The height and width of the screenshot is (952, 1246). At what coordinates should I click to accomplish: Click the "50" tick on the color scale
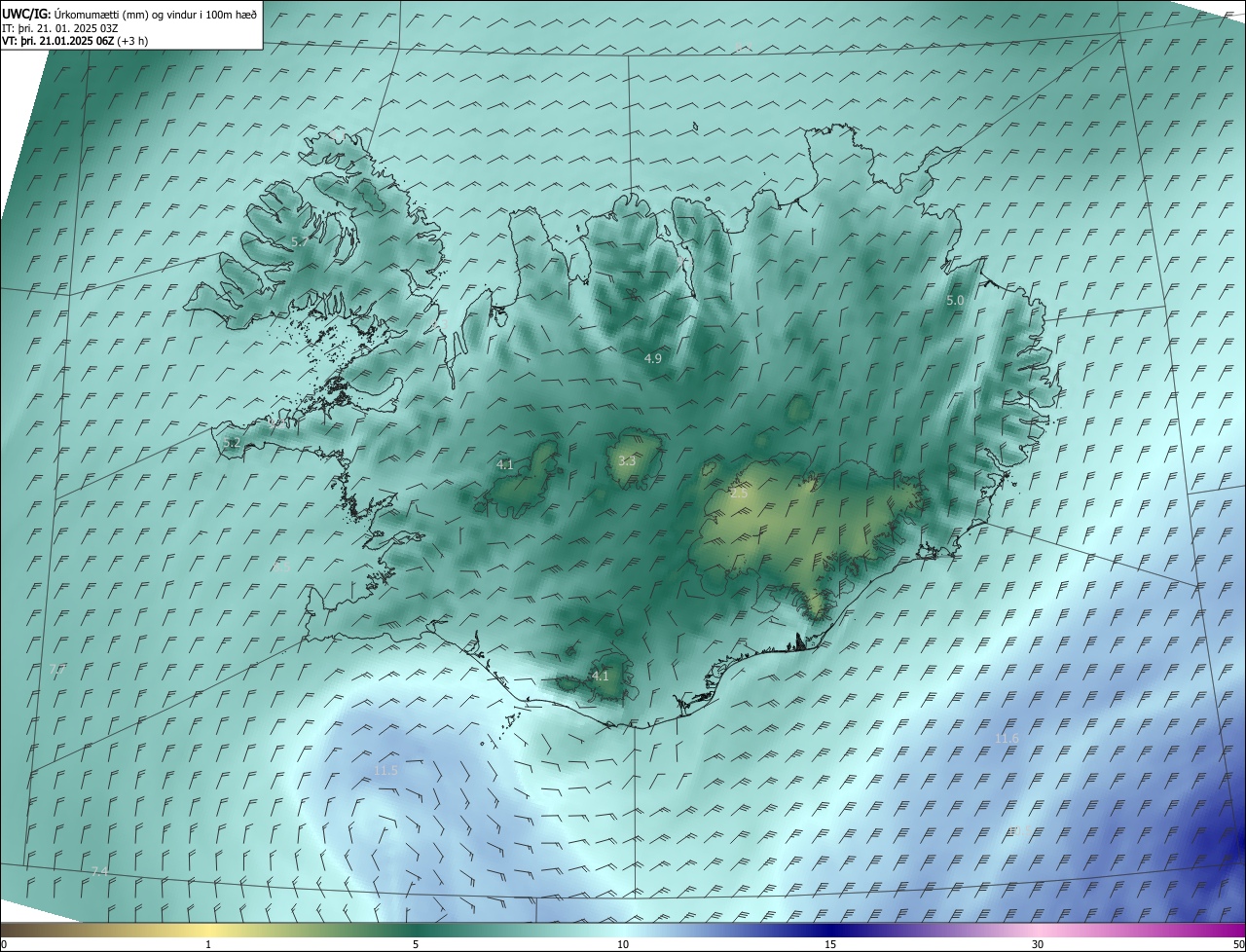click(1238, 944)
